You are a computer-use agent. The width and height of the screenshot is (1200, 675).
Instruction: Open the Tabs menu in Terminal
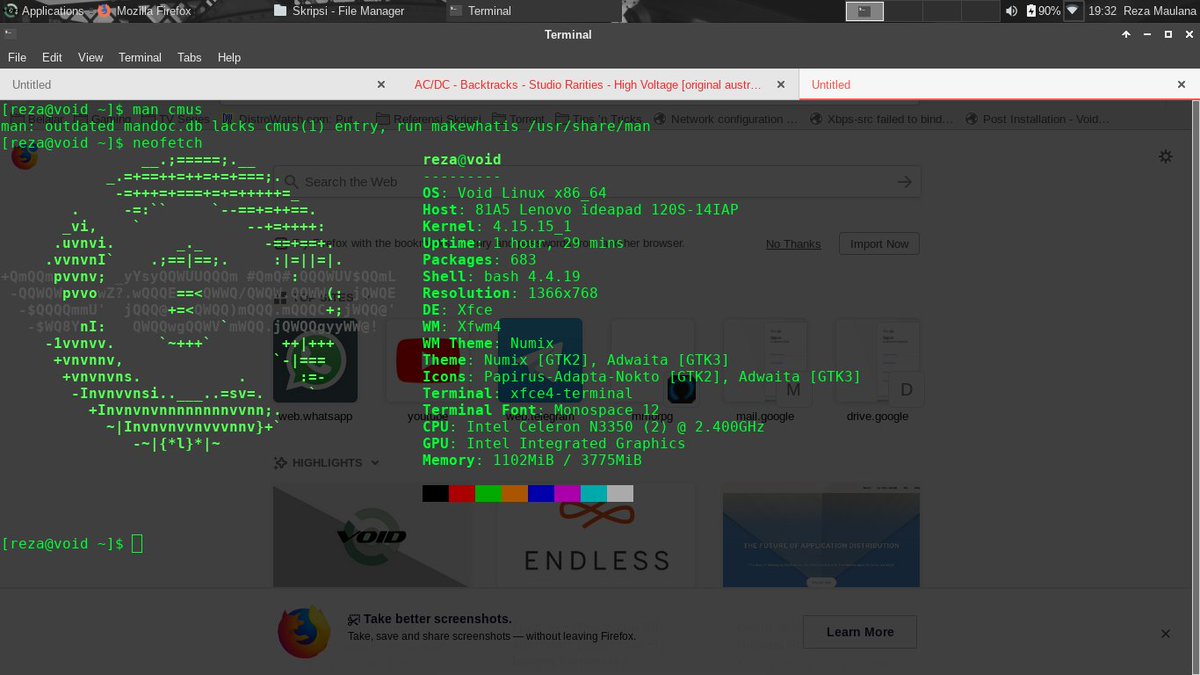(190, 58)
